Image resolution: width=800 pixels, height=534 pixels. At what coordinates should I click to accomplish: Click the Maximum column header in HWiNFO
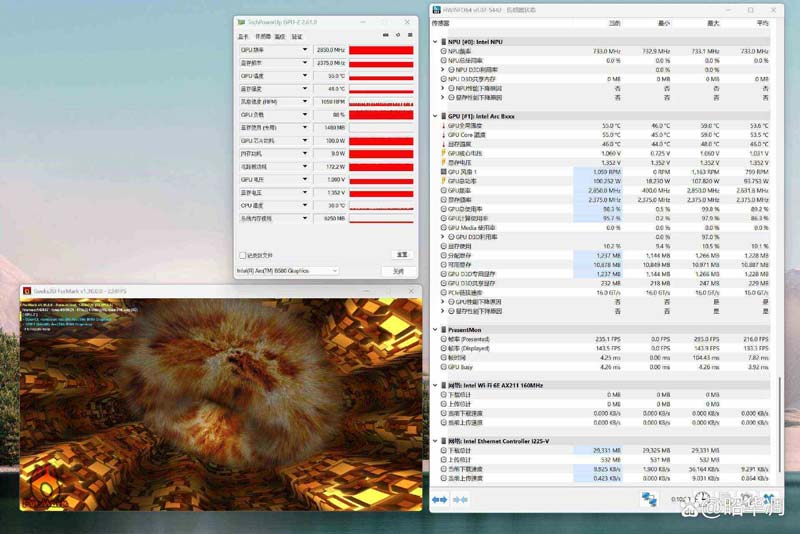[713, 23]
